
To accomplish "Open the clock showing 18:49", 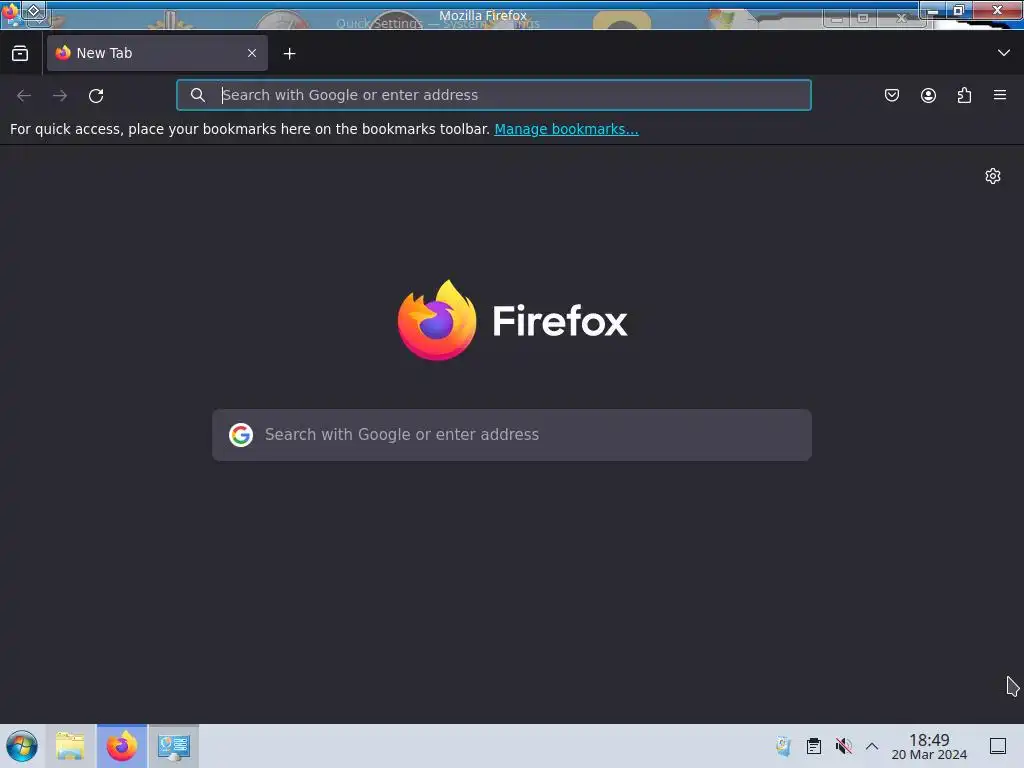I will coord(929,746).
